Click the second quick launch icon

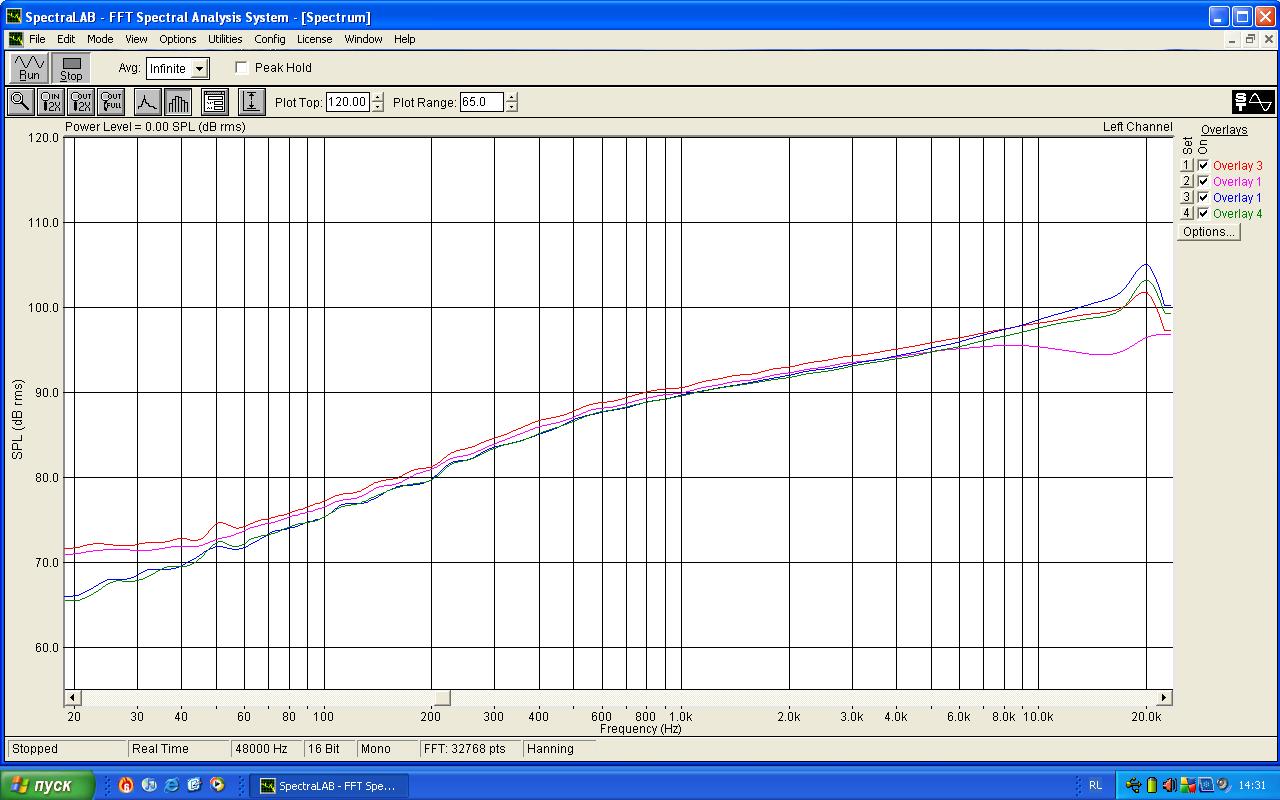click(x=149, y=785)
